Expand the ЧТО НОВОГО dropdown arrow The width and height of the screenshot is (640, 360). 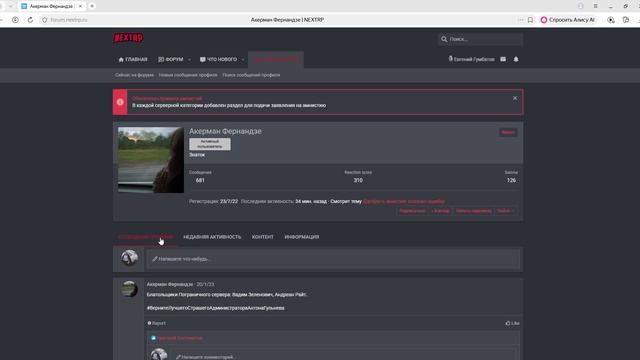pyautogui.click(x=243, y=60)
